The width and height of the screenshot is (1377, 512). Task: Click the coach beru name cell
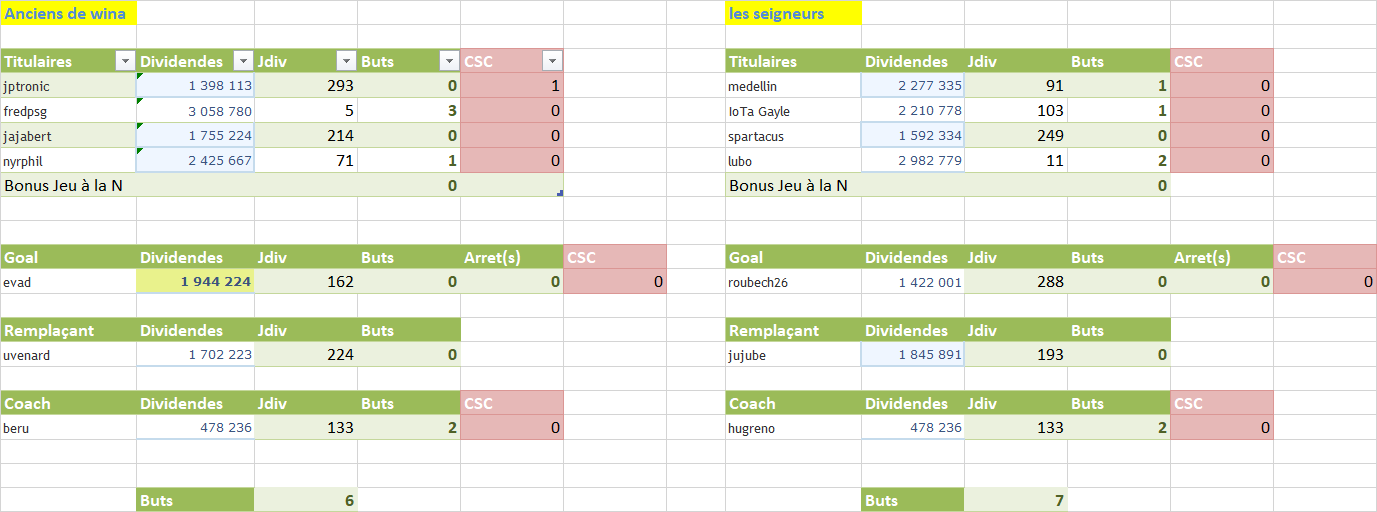click(69, 427)
